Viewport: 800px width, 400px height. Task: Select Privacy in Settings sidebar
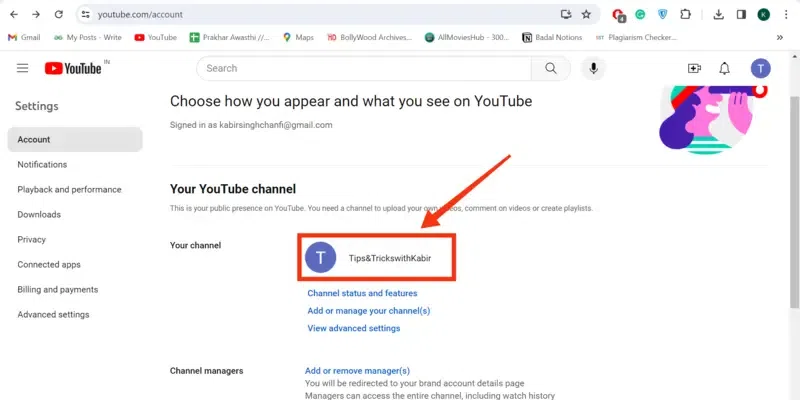click(x=75, y=239)
